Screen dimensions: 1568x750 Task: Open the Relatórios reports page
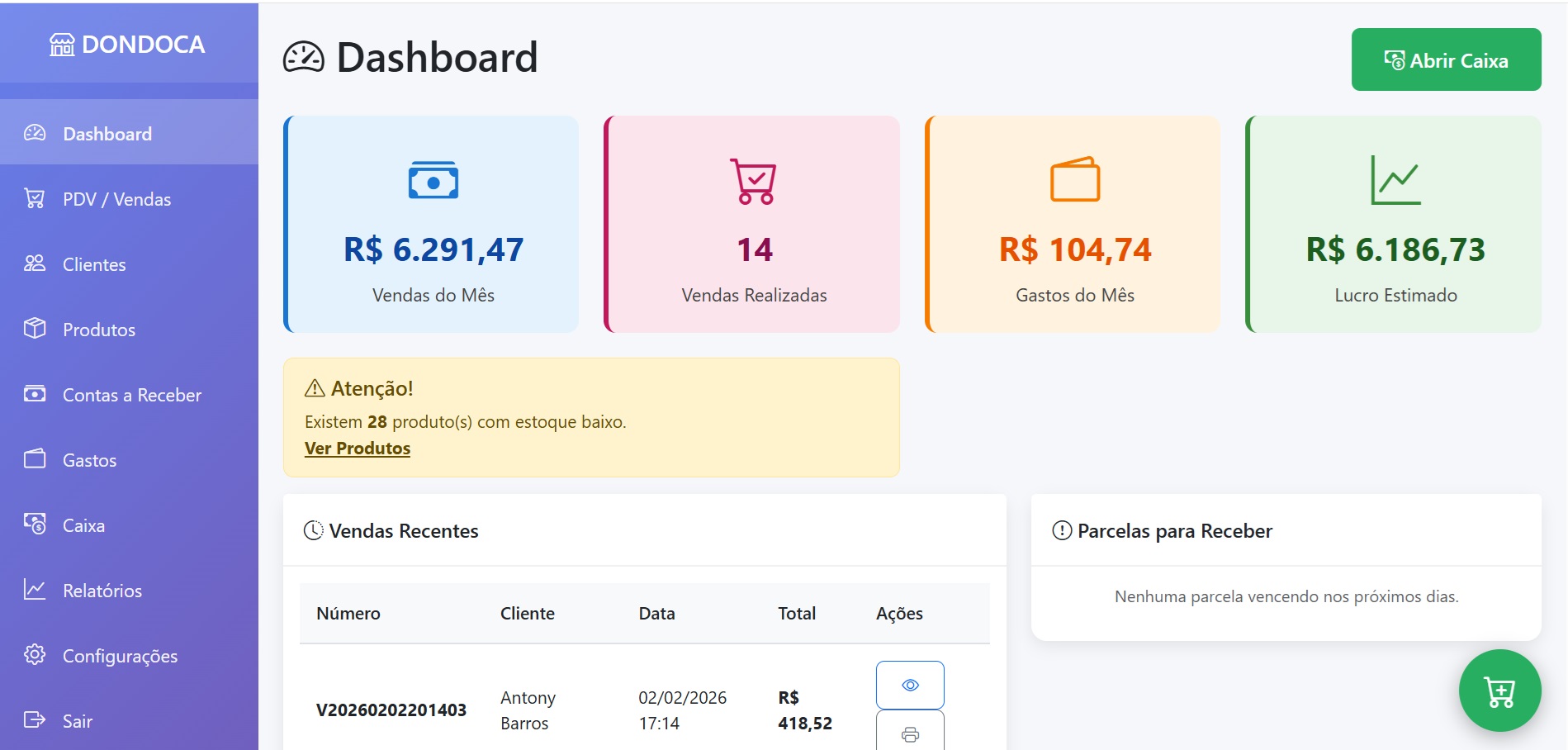point(102,591)
